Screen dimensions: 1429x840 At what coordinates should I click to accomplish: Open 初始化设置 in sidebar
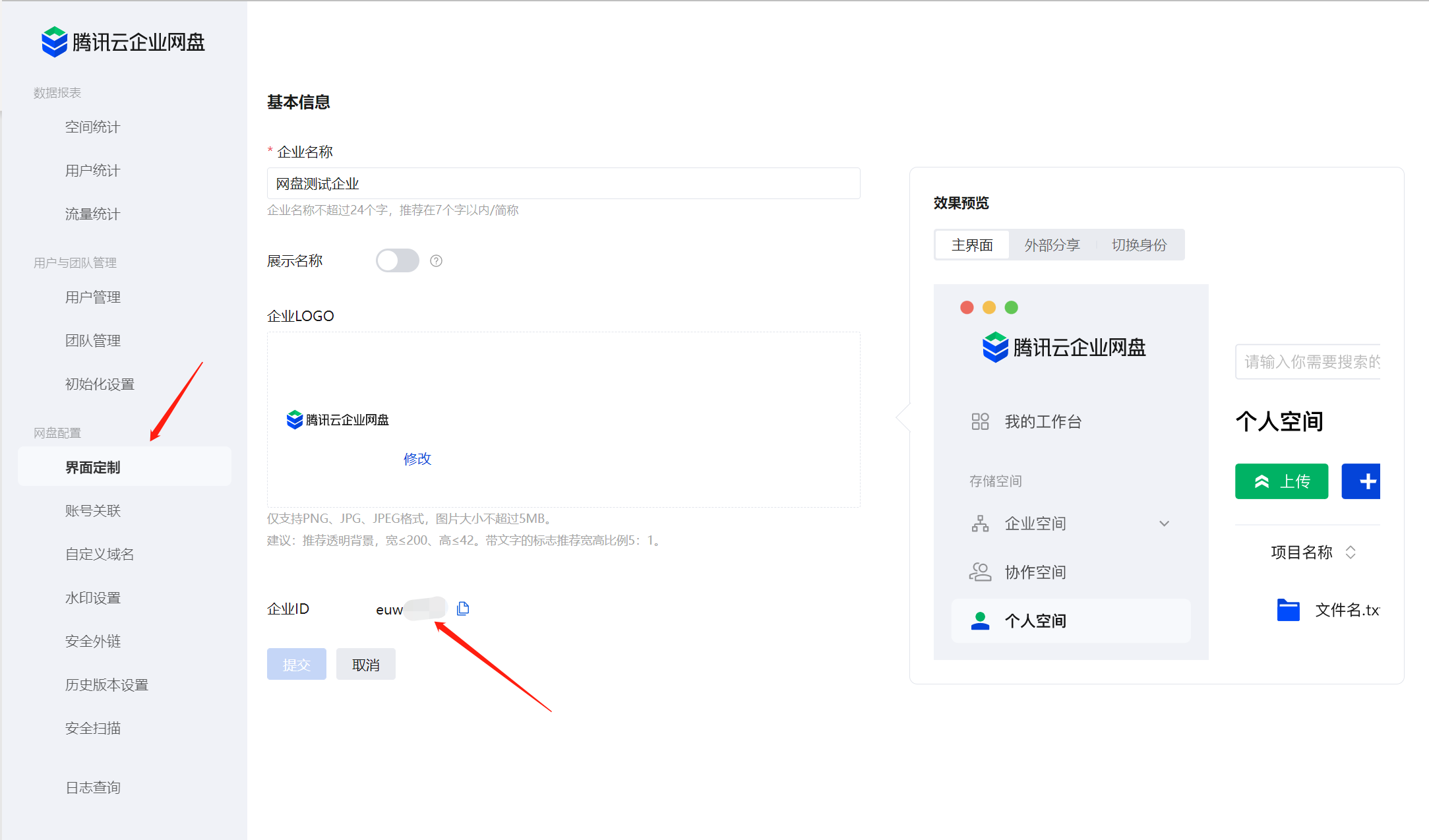[x=100, y=384]
